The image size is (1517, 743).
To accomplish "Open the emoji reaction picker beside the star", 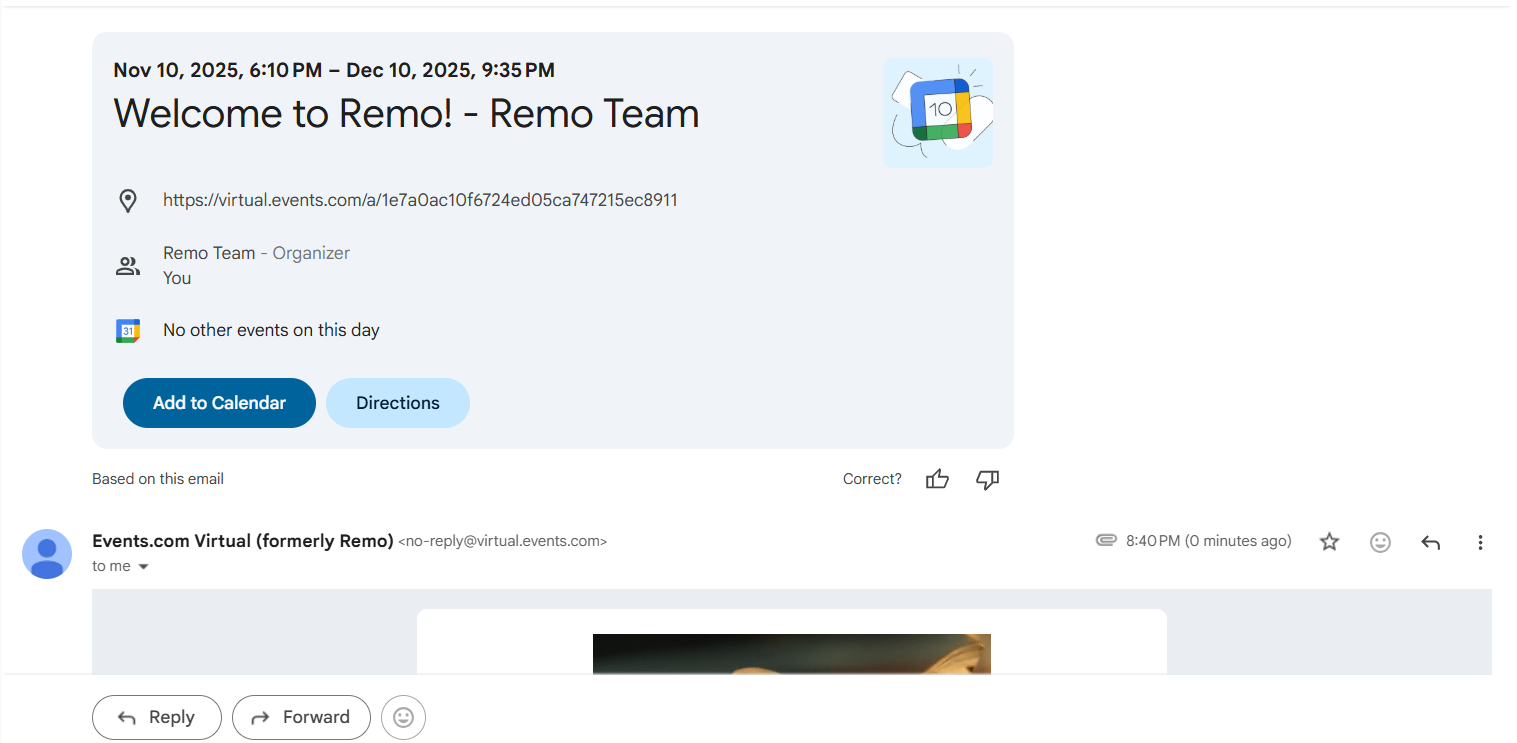I will pyautogui.click(x=1380, y=542).
